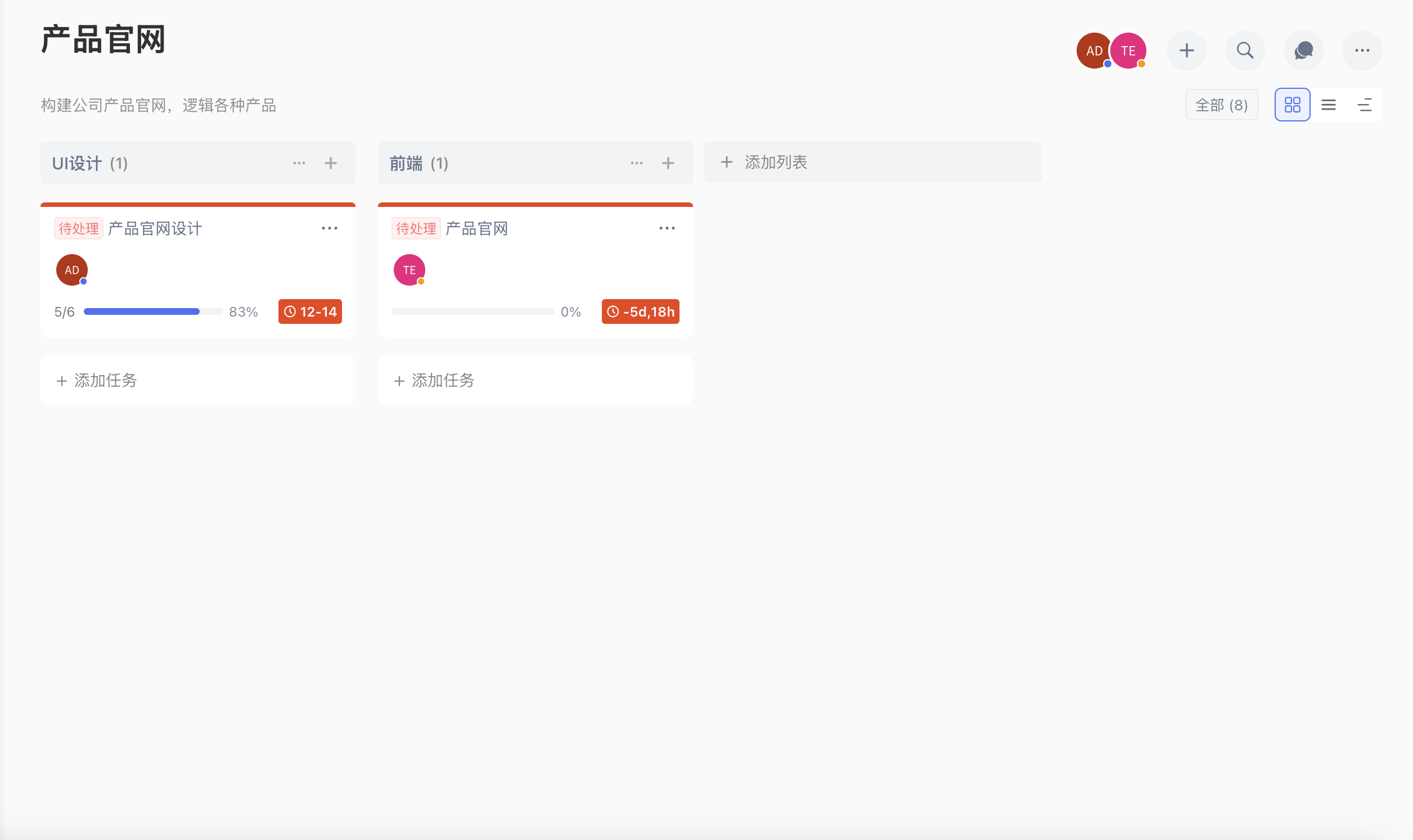Switch to list view layout
Screen dimensions: 1413x840
tap(1329, 105)
